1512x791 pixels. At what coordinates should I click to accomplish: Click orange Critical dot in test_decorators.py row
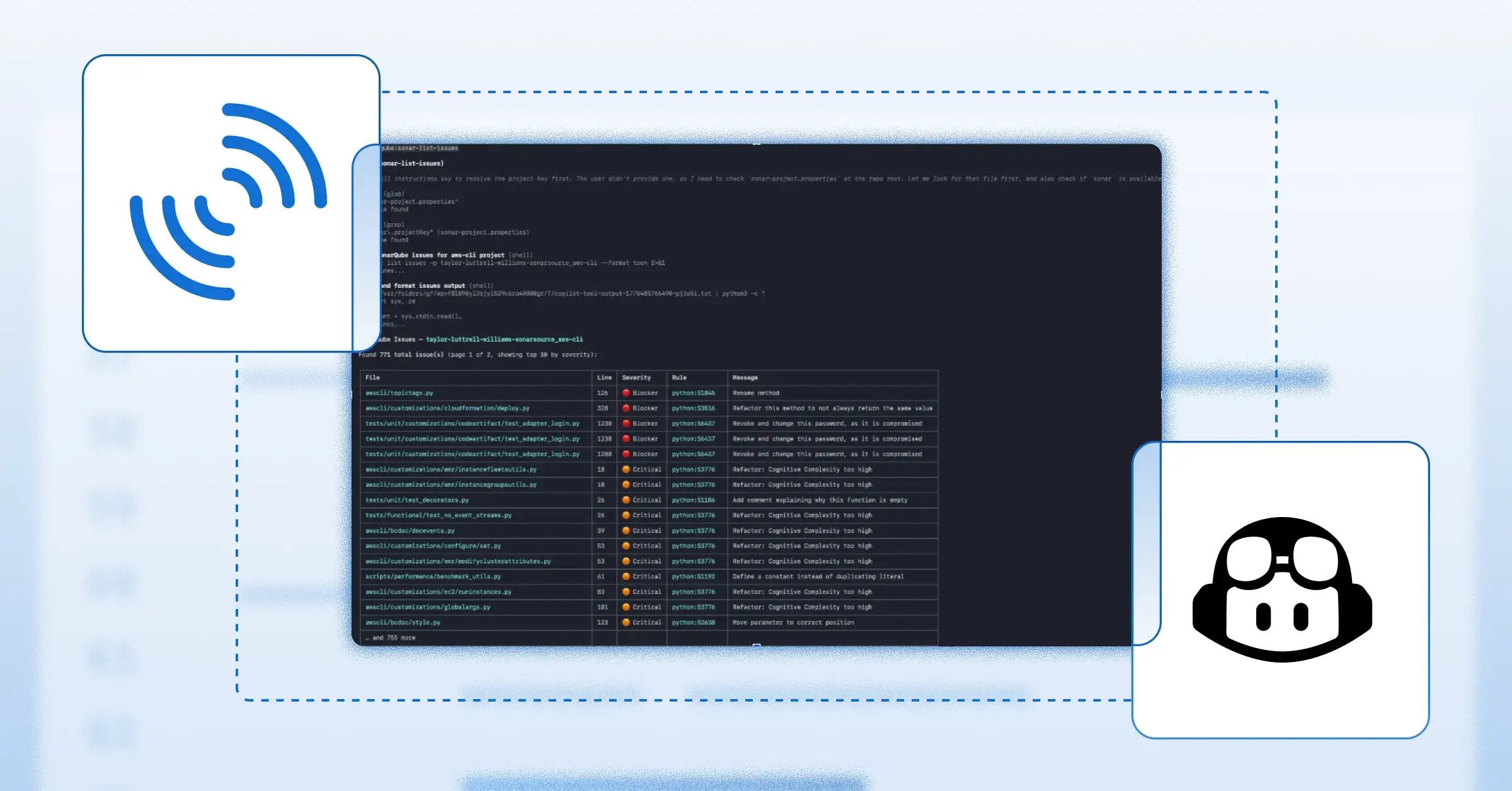click(x=626, y=500)
